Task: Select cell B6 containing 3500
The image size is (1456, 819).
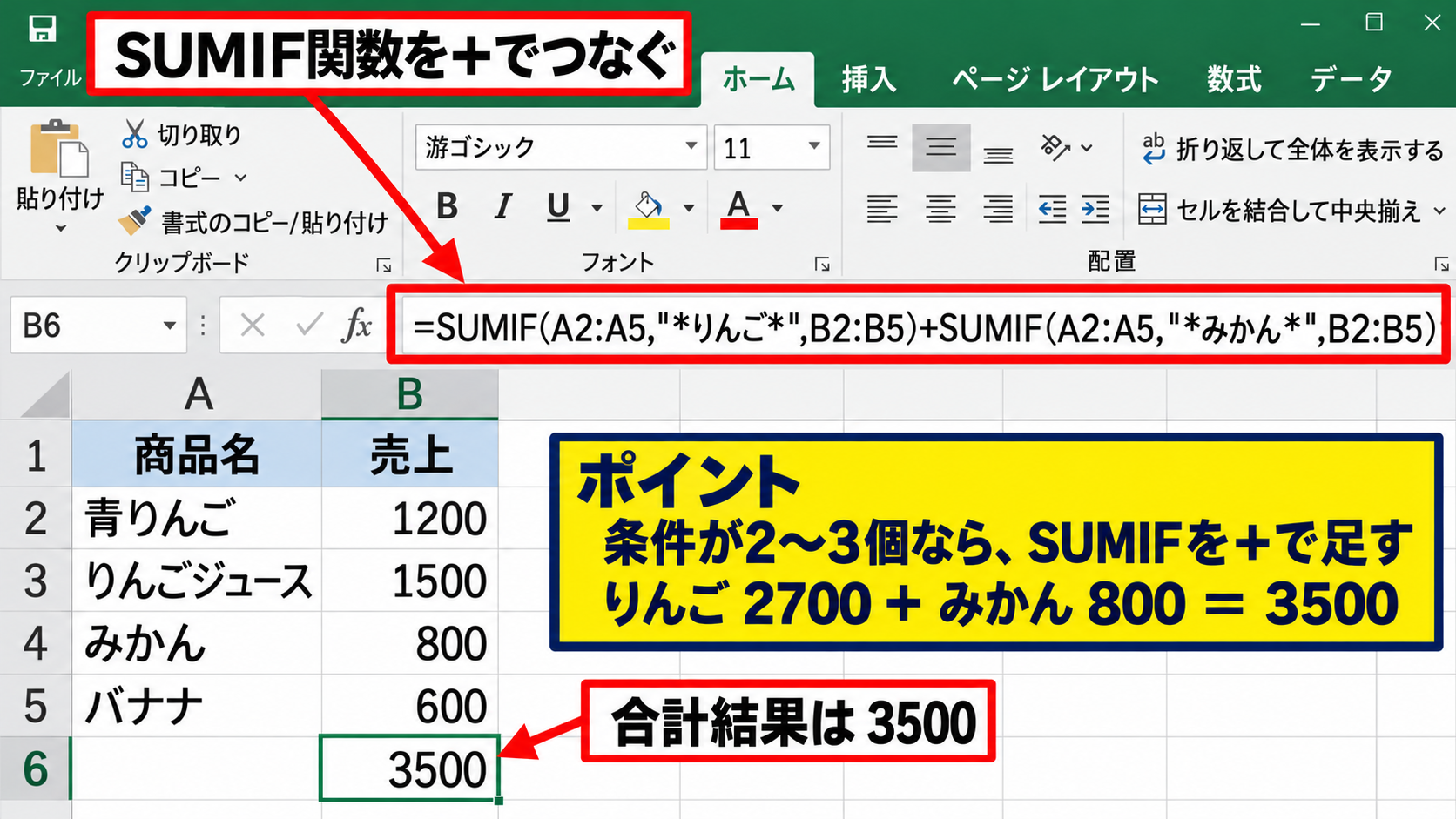Action: point(409,768)
